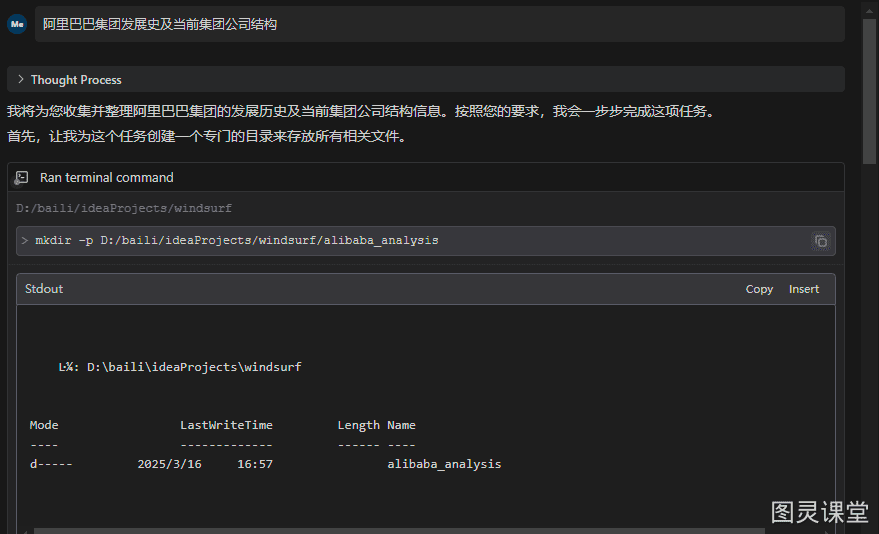The height and width of the screenshot is (534, 879).
Task: Click the Ran terminal command label
Action: tap(107, 178)
